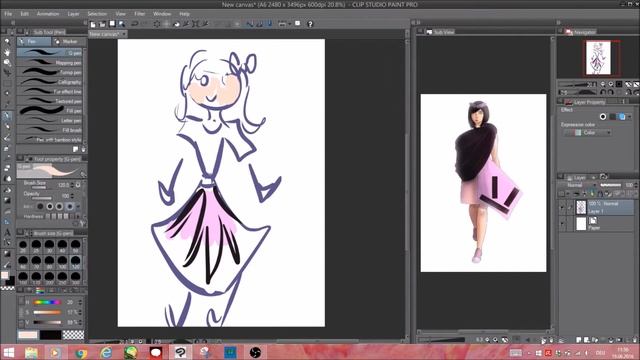Adjust the Hue slider in the color panel
640x360 pixels.
47,302
